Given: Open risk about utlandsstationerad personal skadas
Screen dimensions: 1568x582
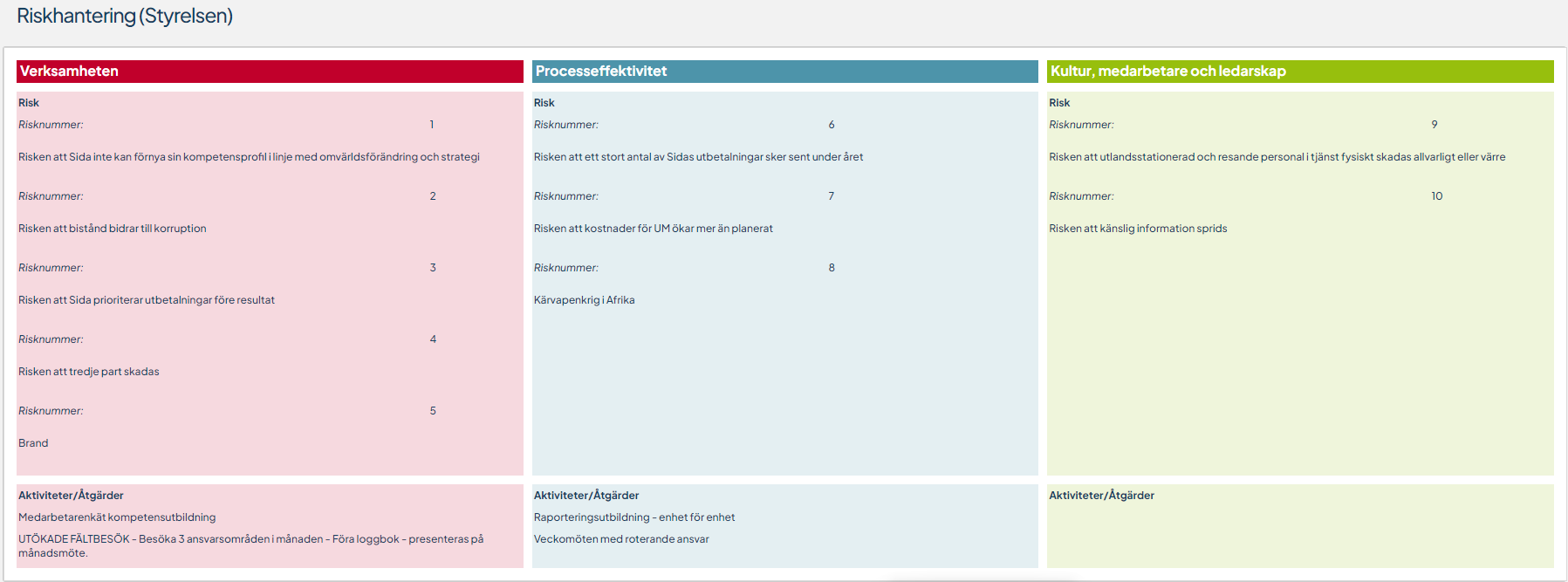Looking at the screenshot, I should (1277, 157).
